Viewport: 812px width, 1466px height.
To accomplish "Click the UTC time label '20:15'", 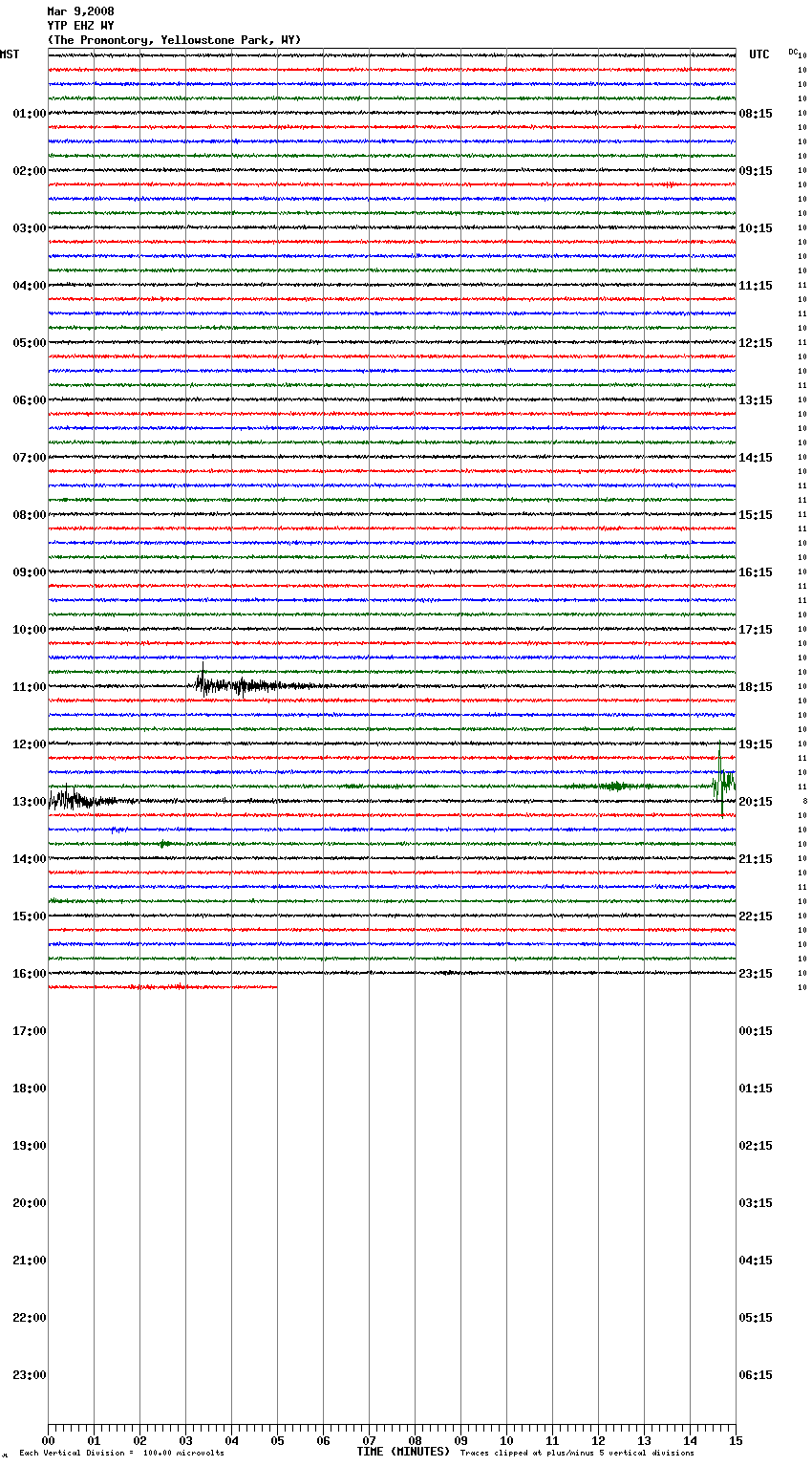I will coord(756,802).
